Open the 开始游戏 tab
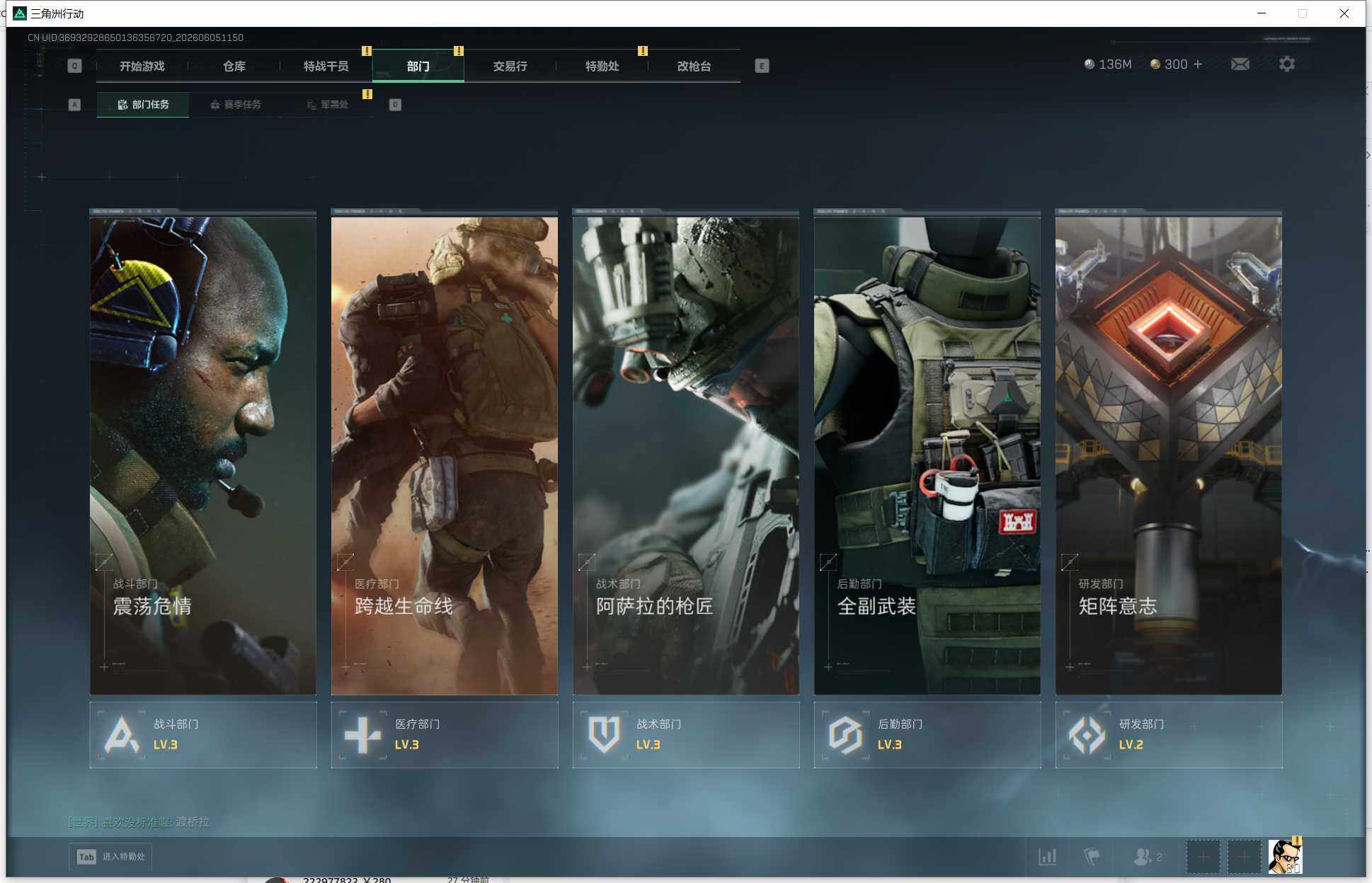This screenshot has width=1372, height=883. (142, 66)
